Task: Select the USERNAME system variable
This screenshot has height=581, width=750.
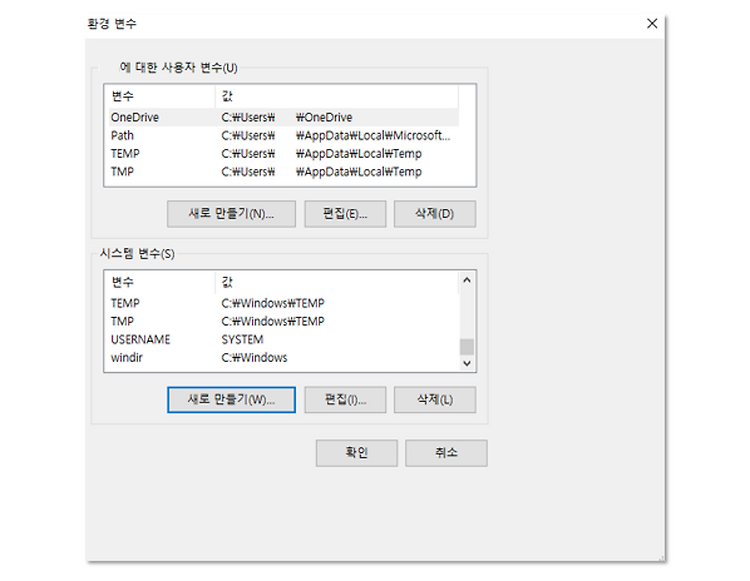Action: (x=141, y=340)
